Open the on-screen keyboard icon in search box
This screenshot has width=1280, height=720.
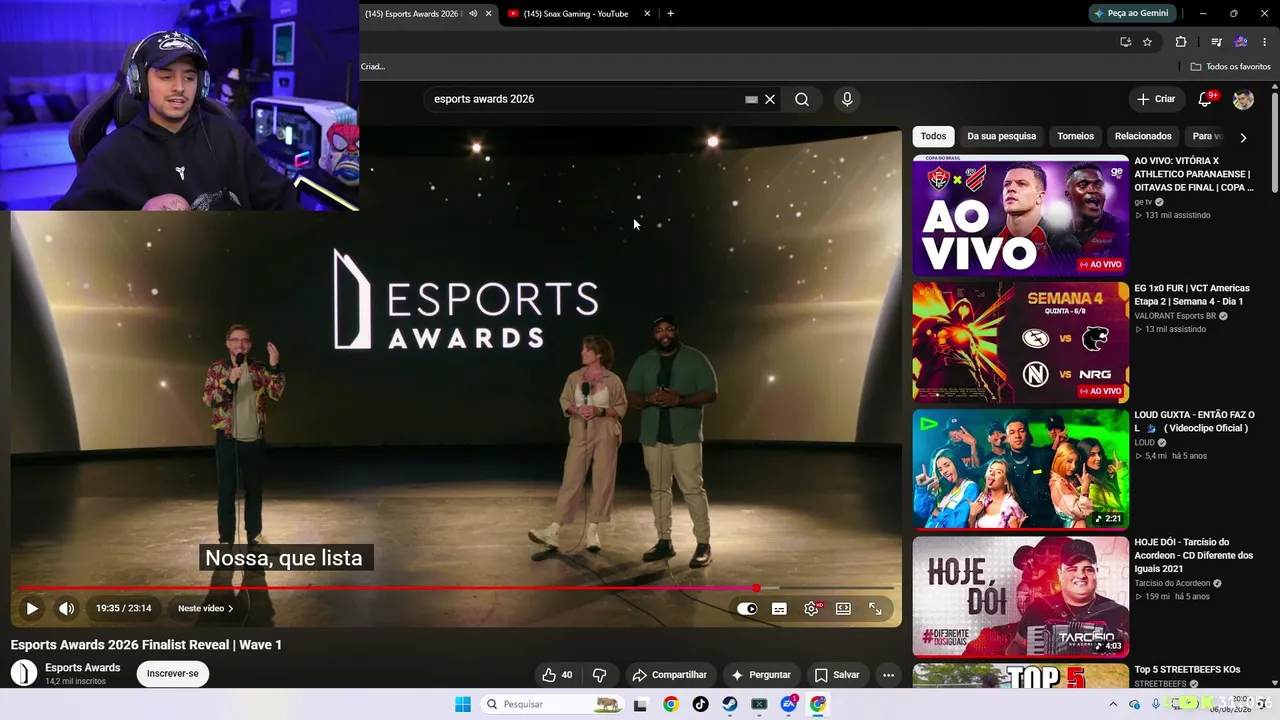coord(751,99)
